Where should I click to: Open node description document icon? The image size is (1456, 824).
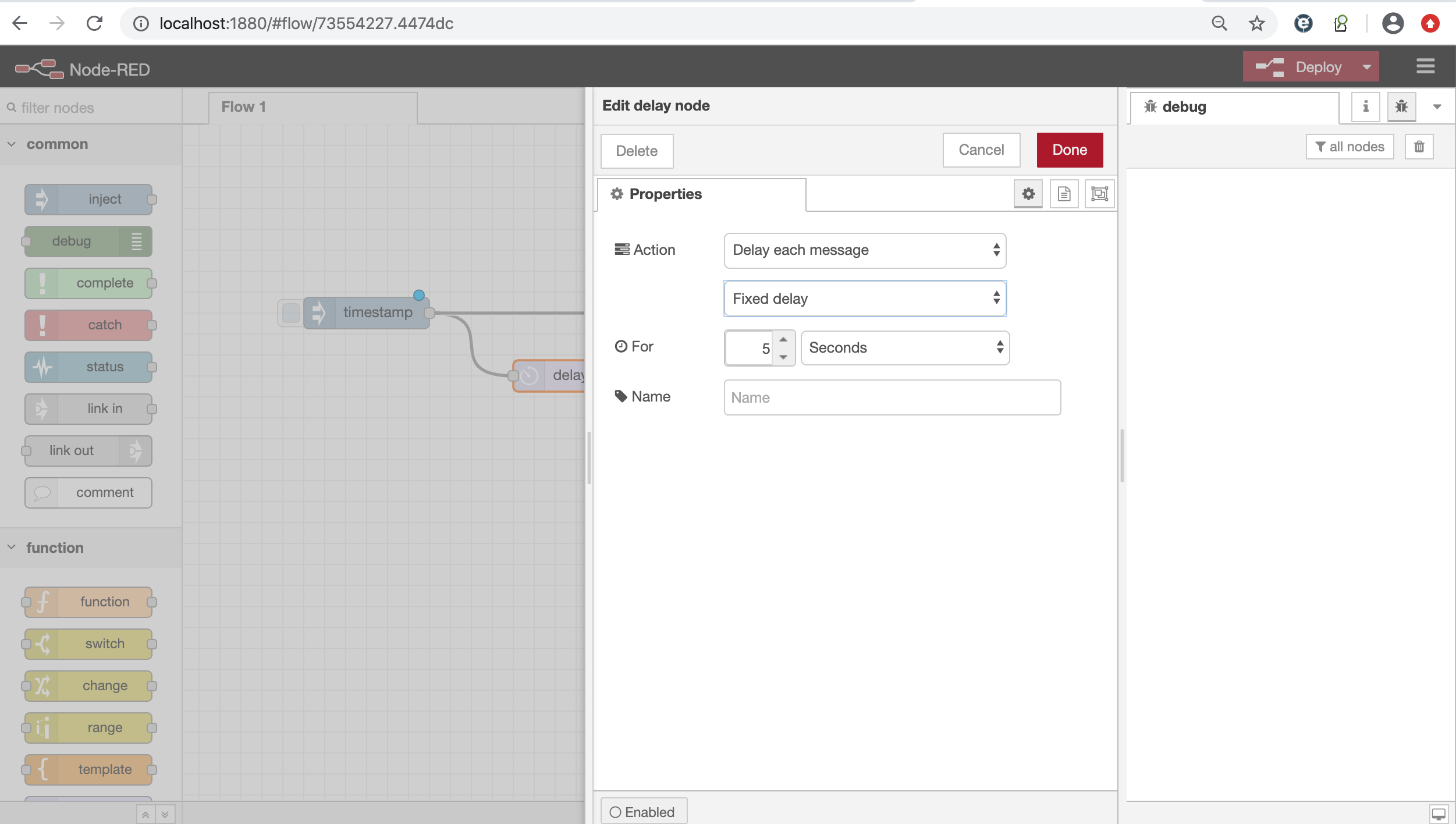[x=1064, y=194]
